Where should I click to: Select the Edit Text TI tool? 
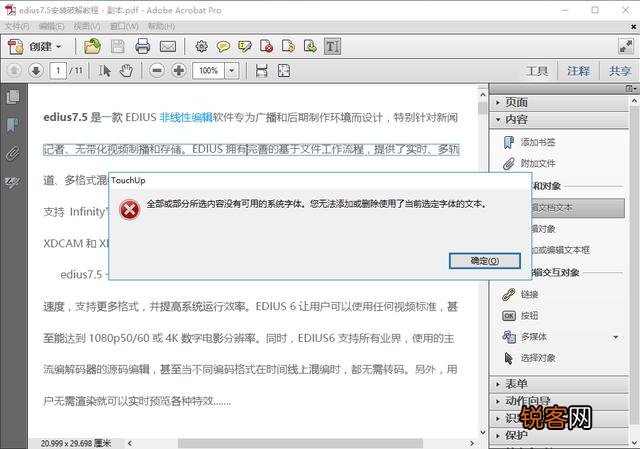click(332, 47)
